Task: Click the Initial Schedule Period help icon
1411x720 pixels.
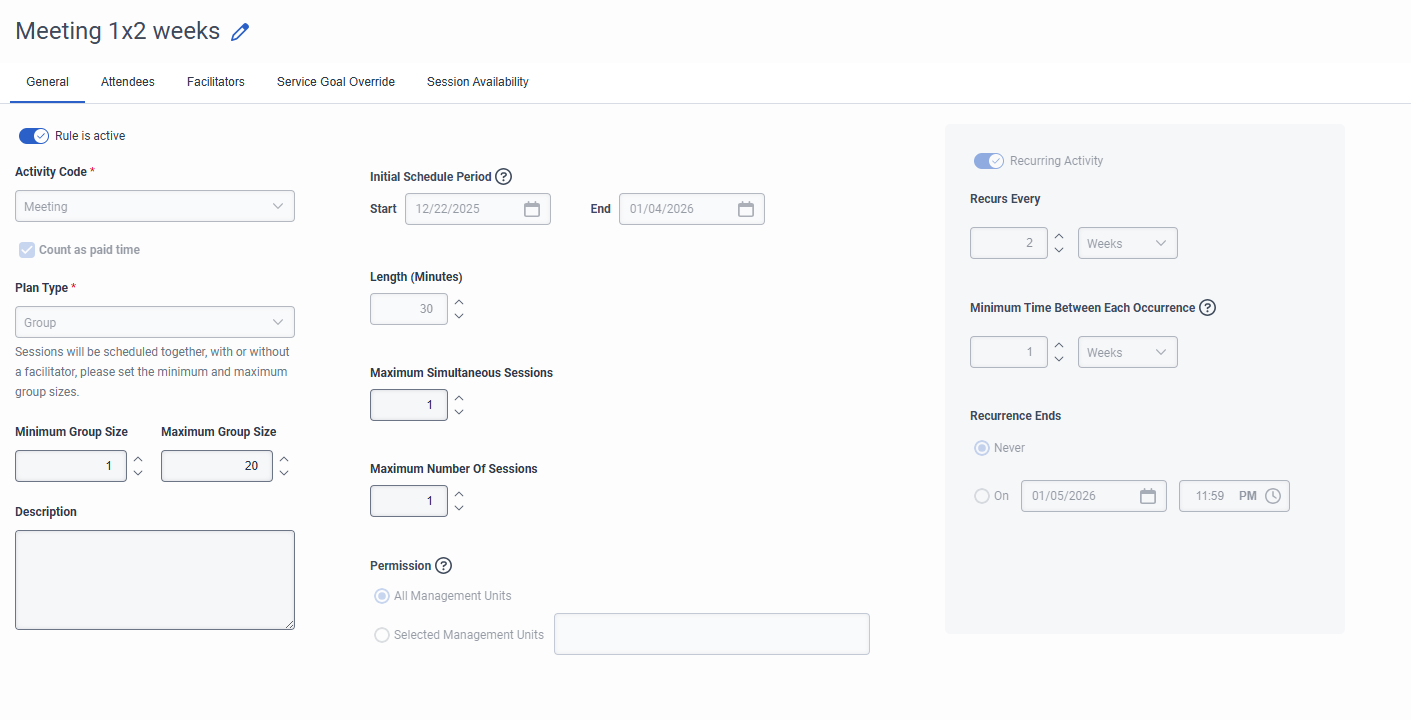Action: (504, 177)
